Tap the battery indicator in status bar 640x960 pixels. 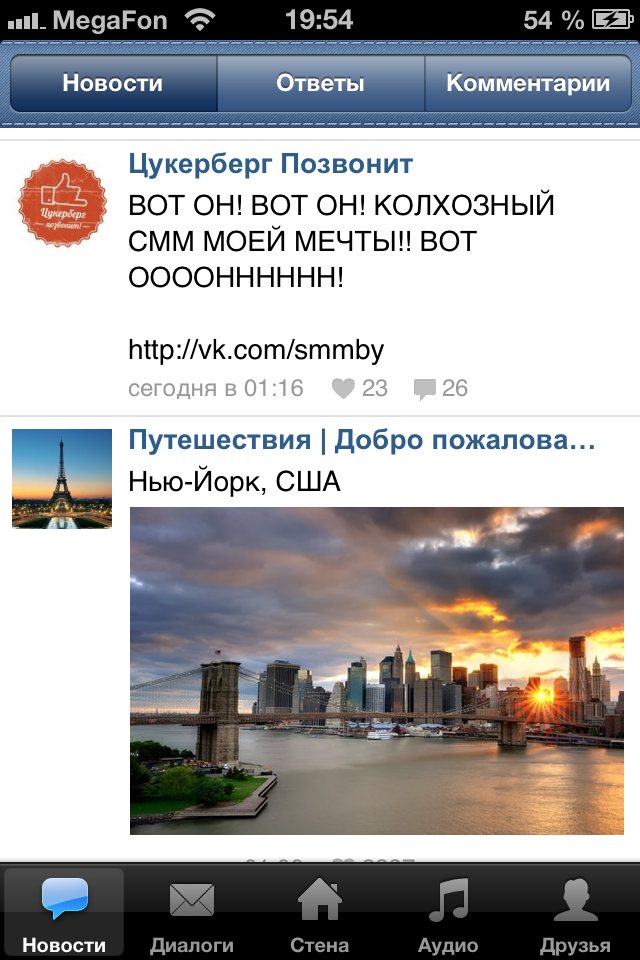pyautogui.click(x=612, y=20)
